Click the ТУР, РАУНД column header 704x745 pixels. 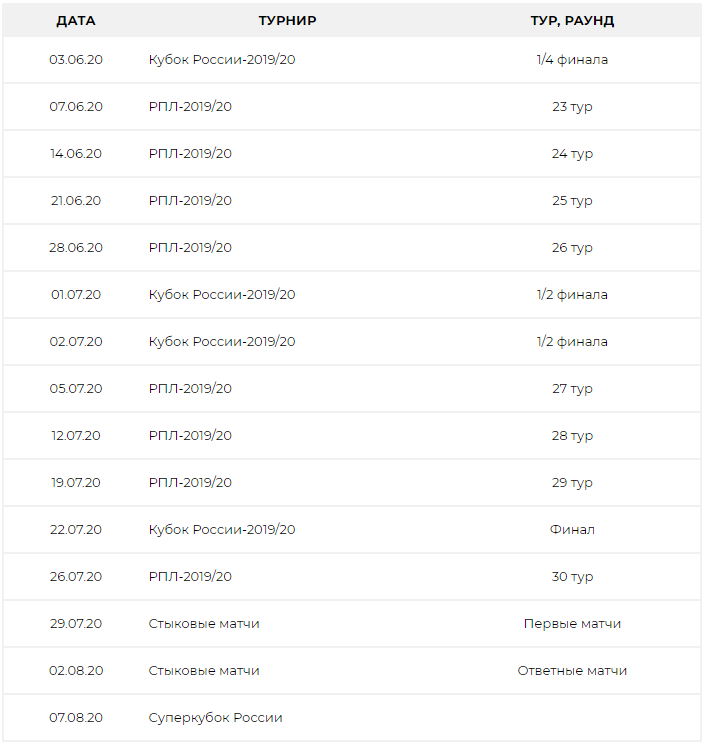click(572, 21)
